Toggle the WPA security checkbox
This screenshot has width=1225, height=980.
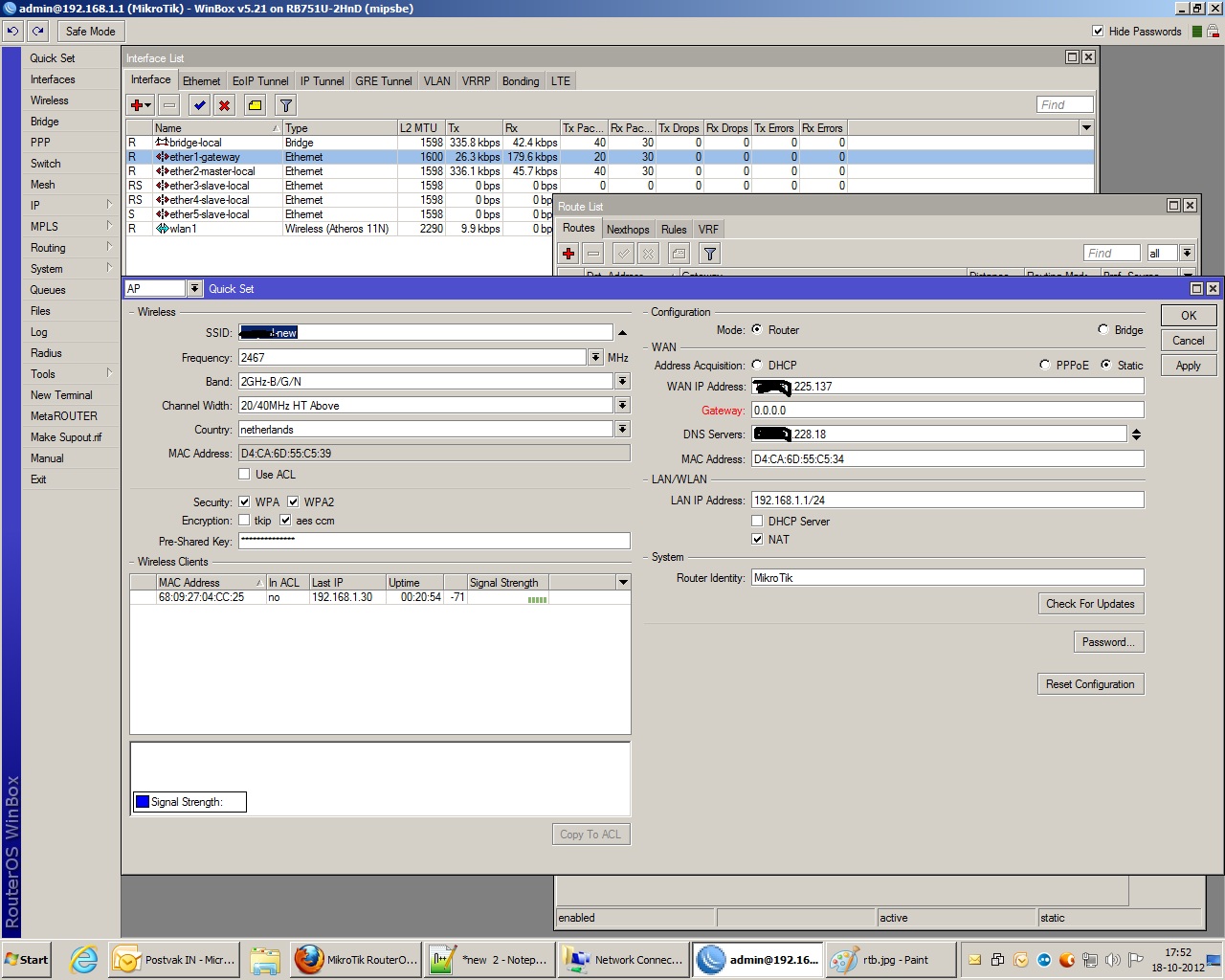(244, 501)
